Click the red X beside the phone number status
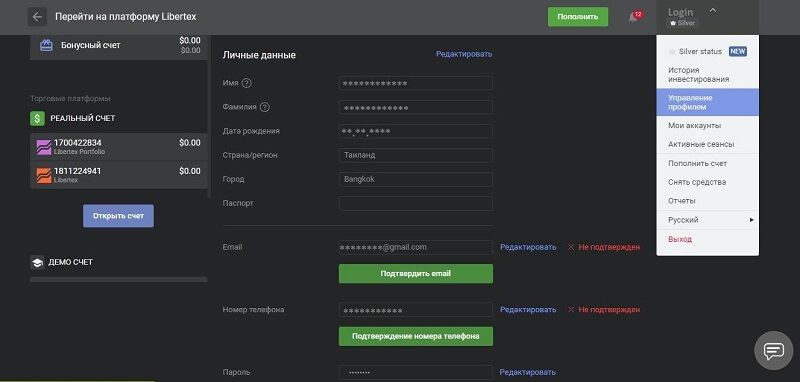 pos(571,310)
